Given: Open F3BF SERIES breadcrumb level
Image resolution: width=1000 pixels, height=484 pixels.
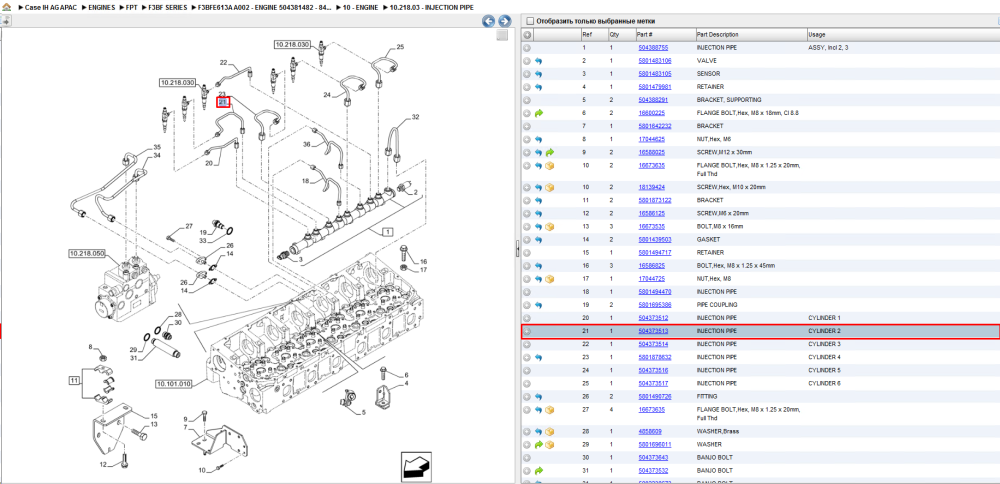Looking at the screenshot, I should pyautogui.click(x=168, y=8).
